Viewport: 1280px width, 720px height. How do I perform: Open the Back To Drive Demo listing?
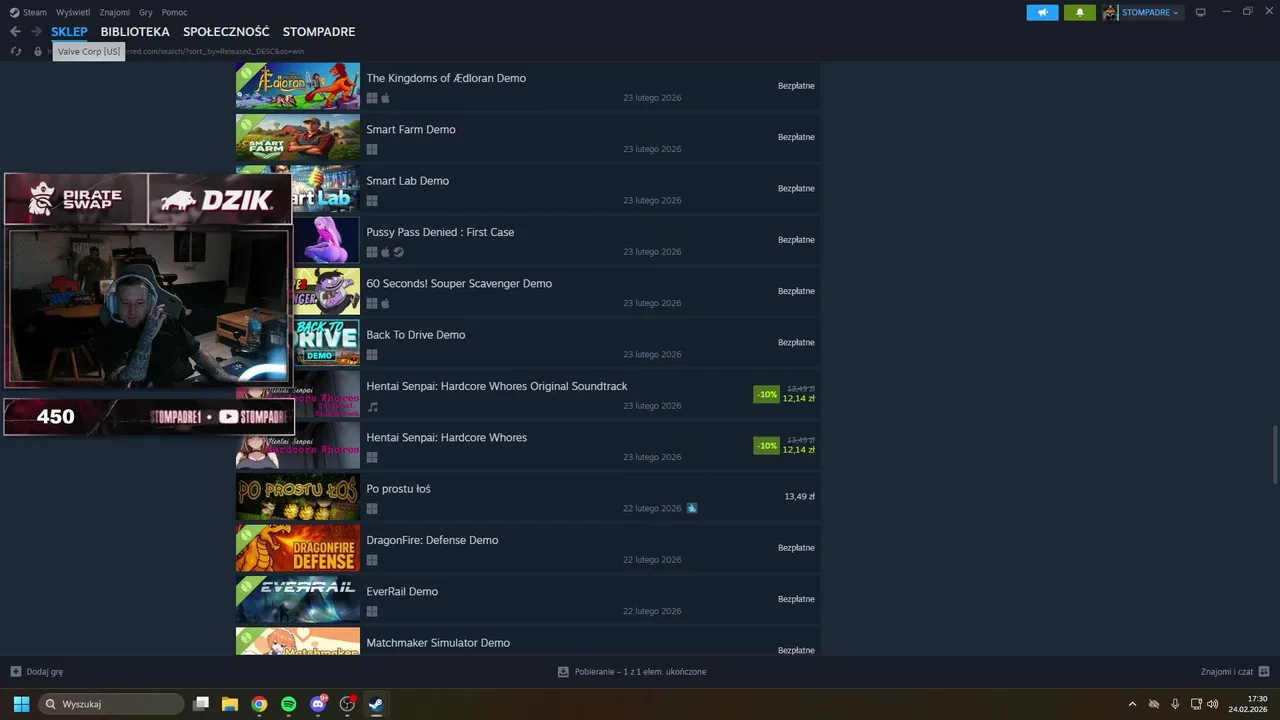[x=528, y=343]
